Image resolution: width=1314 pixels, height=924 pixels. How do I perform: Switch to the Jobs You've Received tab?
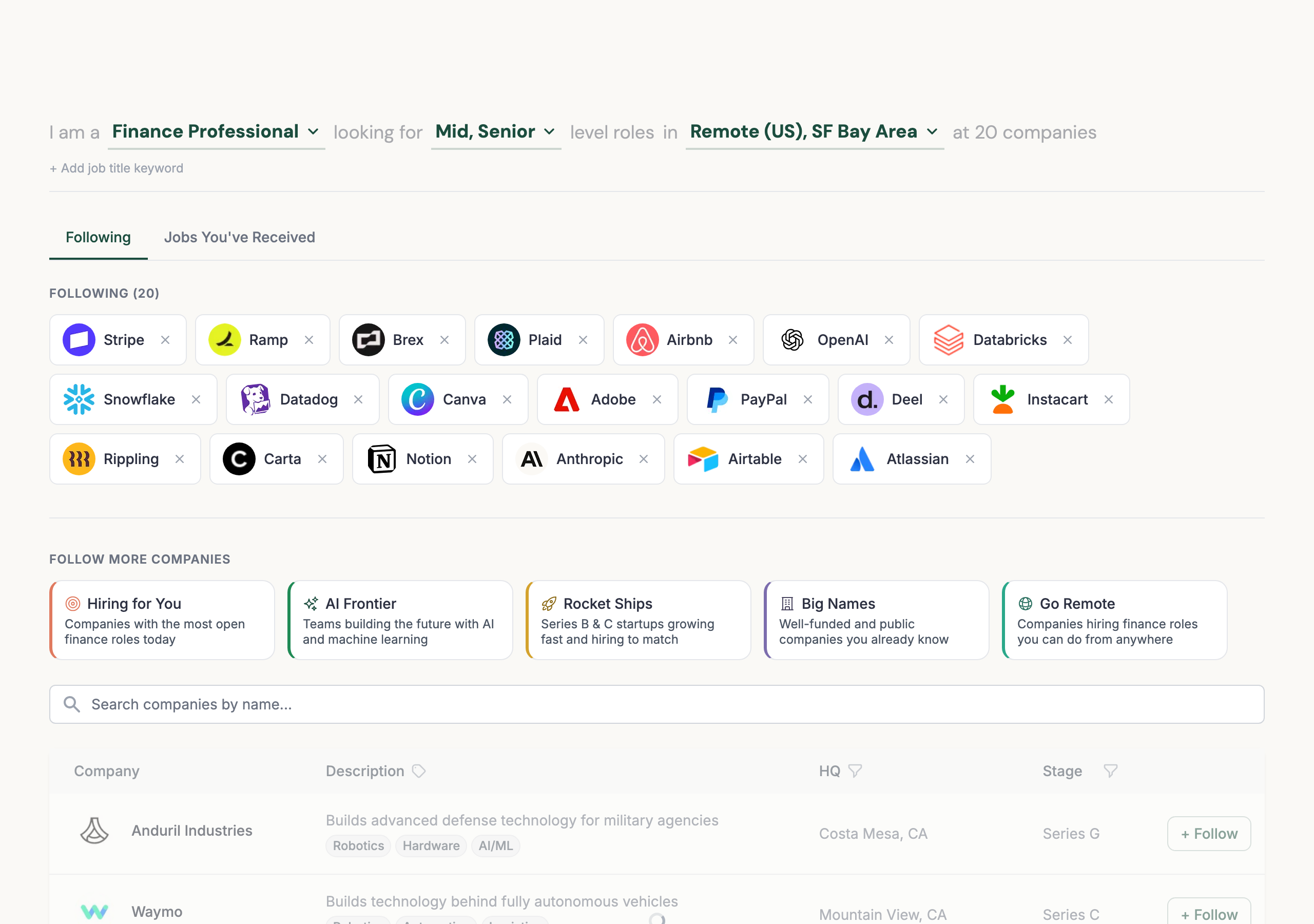(x=239, y=237)
